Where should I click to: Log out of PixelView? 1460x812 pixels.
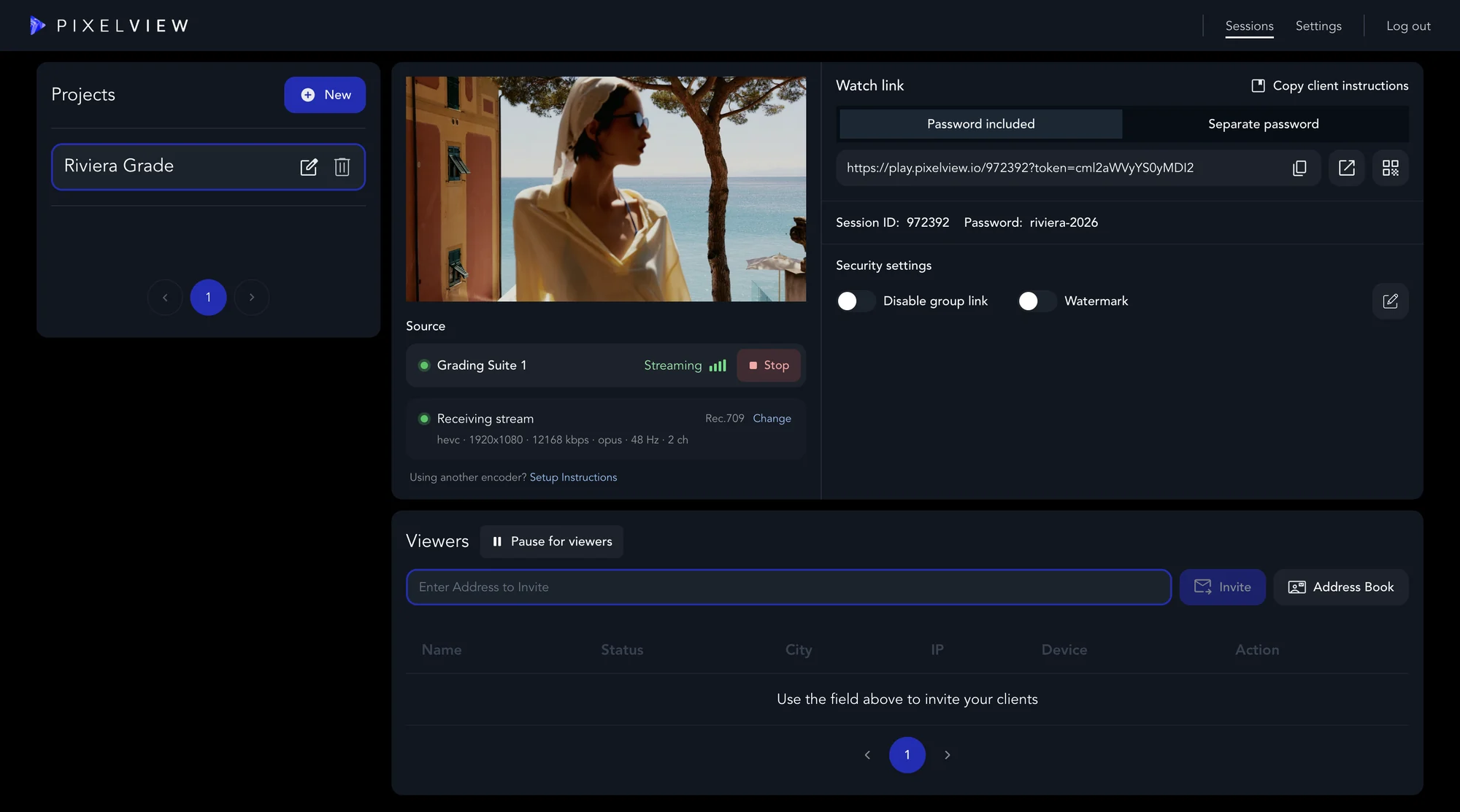pyautogui.click(x=1408, y=26)
